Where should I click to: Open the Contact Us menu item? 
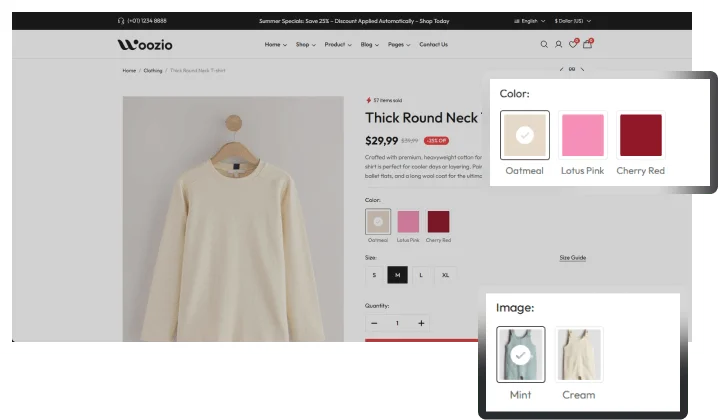(x=433, y=44)
